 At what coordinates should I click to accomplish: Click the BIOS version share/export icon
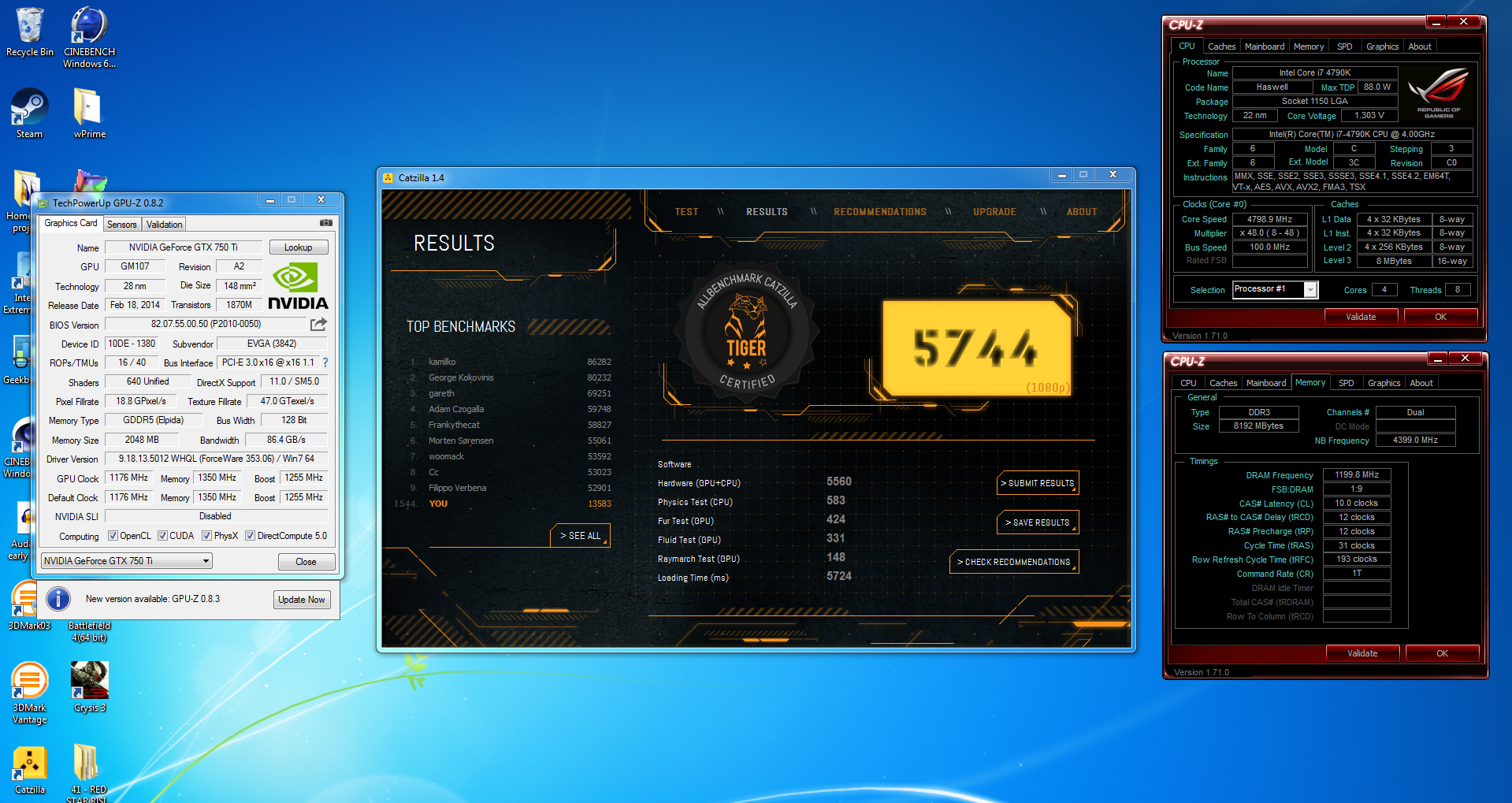[x=318, y=324]
